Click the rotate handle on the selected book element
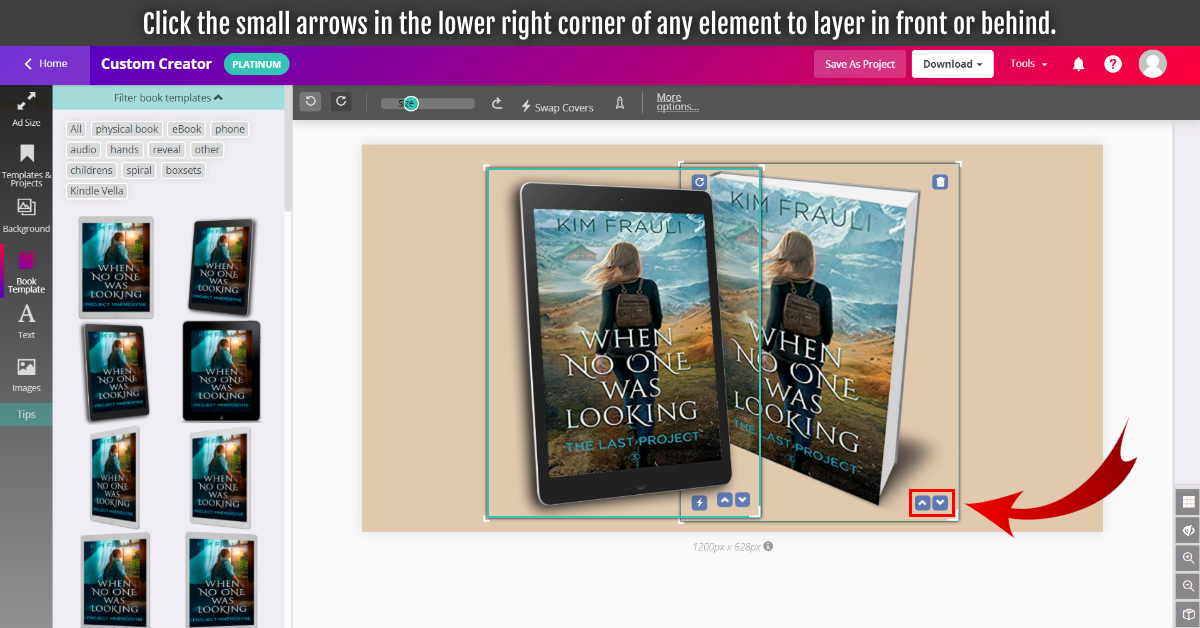 (x=700, y=182)
